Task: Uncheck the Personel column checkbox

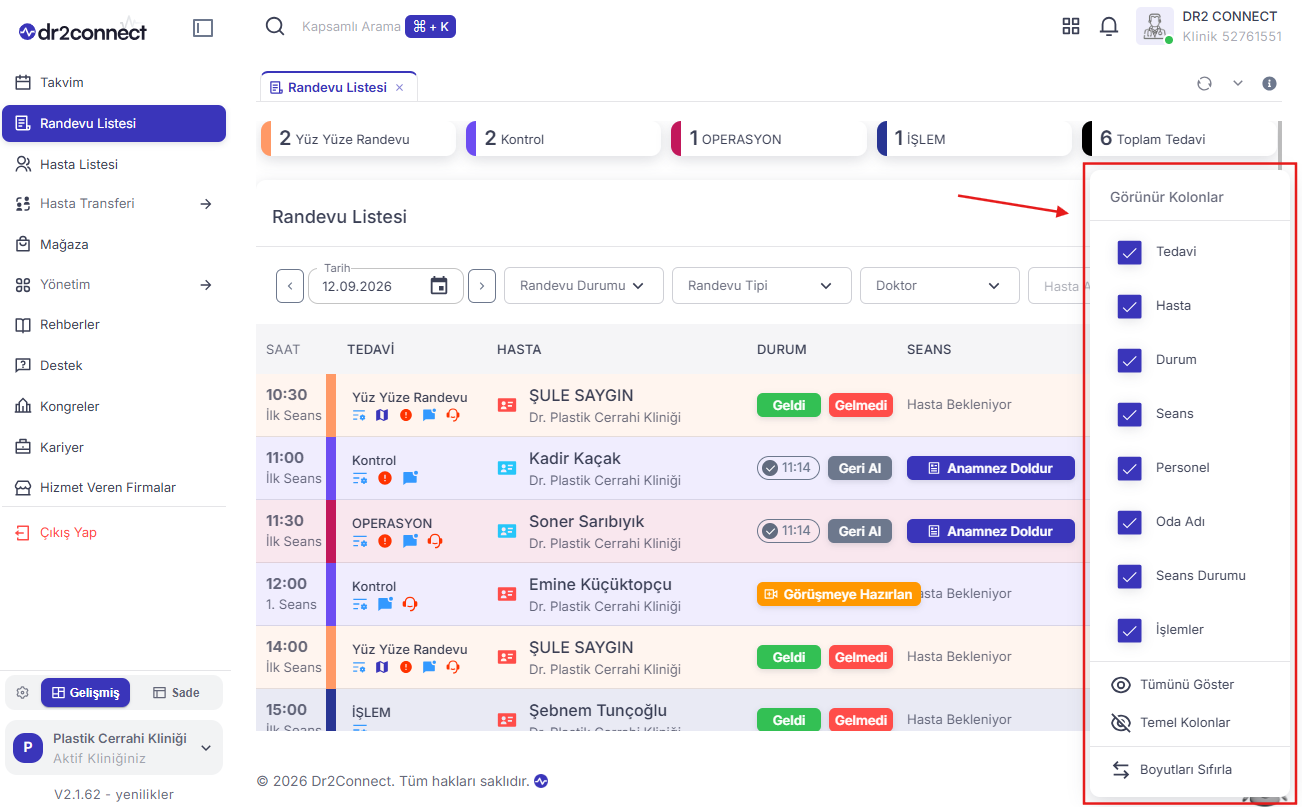Action: pyautogui.click(x=1130, y=468)
